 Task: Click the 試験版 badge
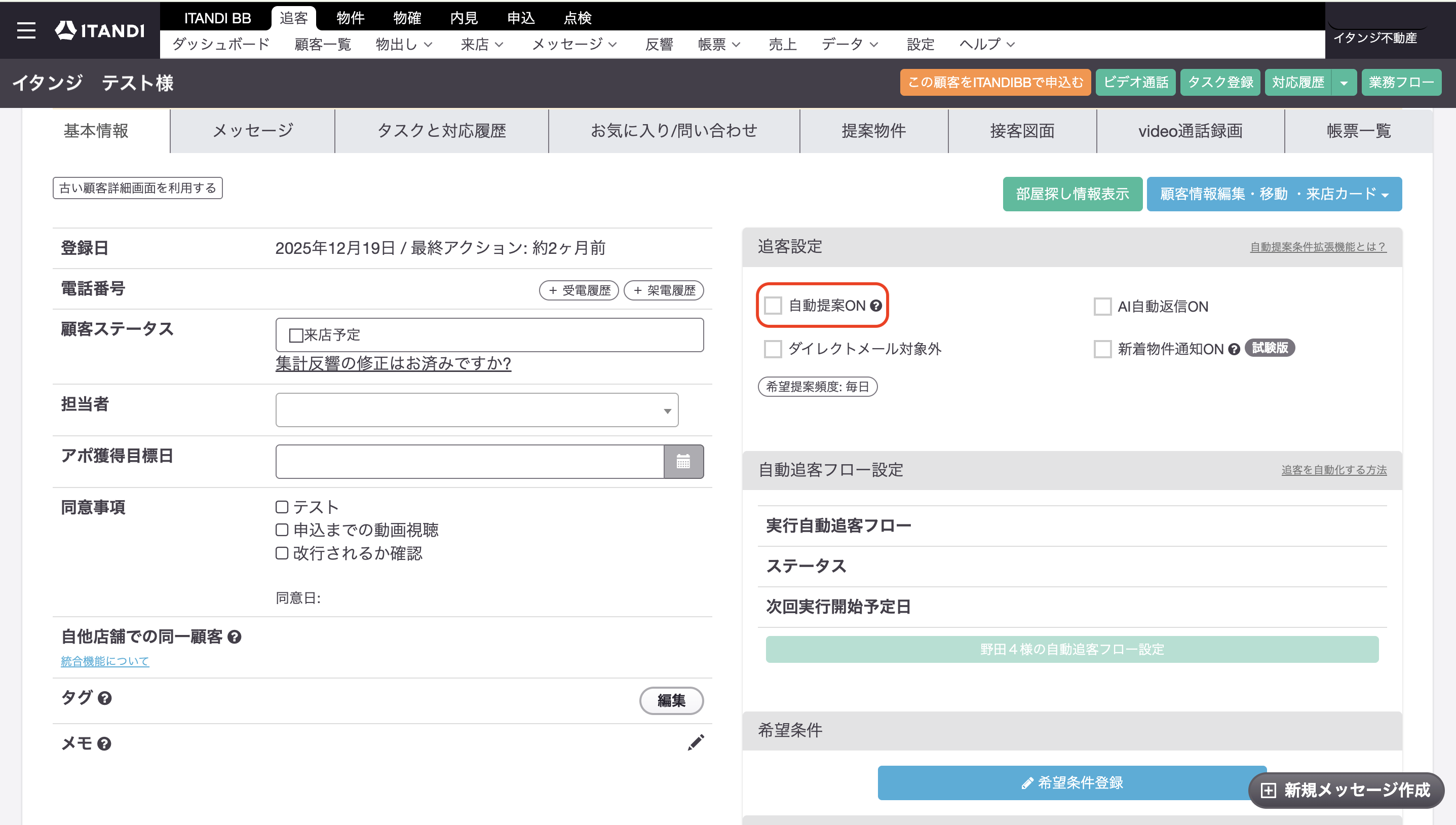[1270, 348]
